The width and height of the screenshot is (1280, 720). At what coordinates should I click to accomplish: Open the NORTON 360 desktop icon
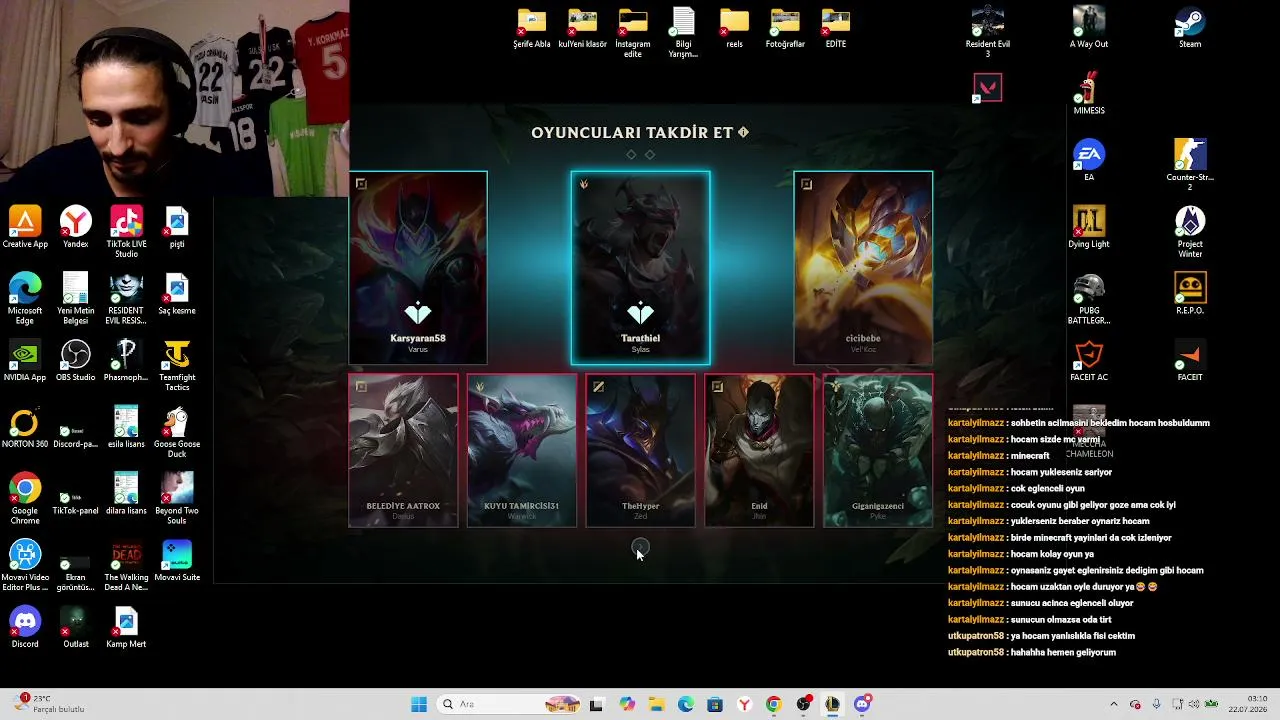pyautogui.click(x=25, y=428)
